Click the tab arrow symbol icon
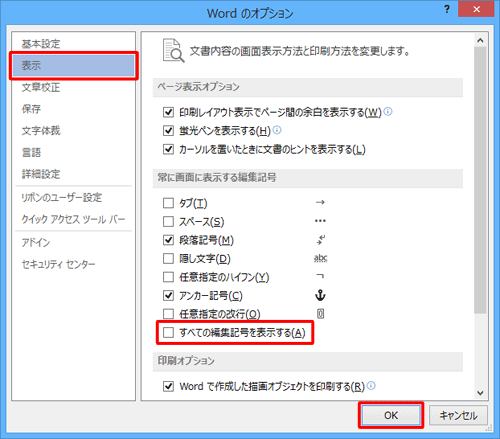This screenshot has height=439, width=500. pyautogui.click(x=320, y=202)
